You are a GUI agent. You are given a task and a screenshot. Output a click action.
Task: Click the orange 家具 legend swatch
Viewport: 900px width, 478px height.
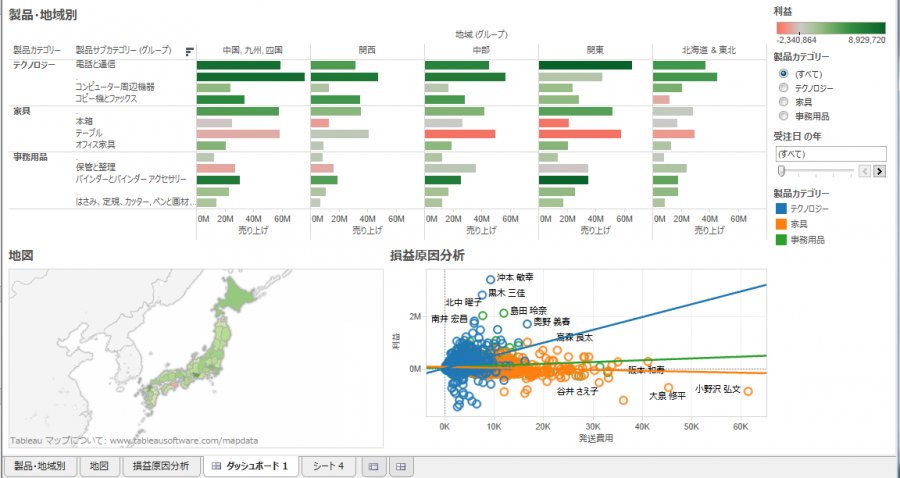(781, 224)
